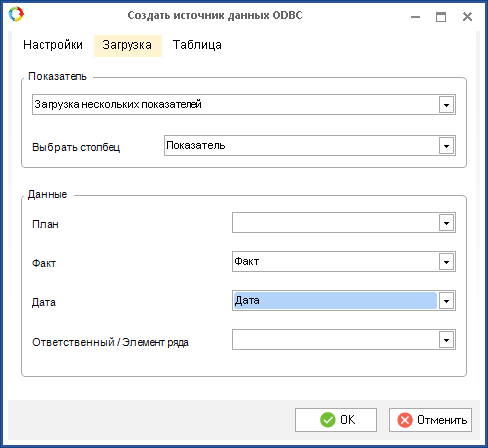Click the Отменить button
Viewport: 488px width, 448px height.
(x=430, y=420)
